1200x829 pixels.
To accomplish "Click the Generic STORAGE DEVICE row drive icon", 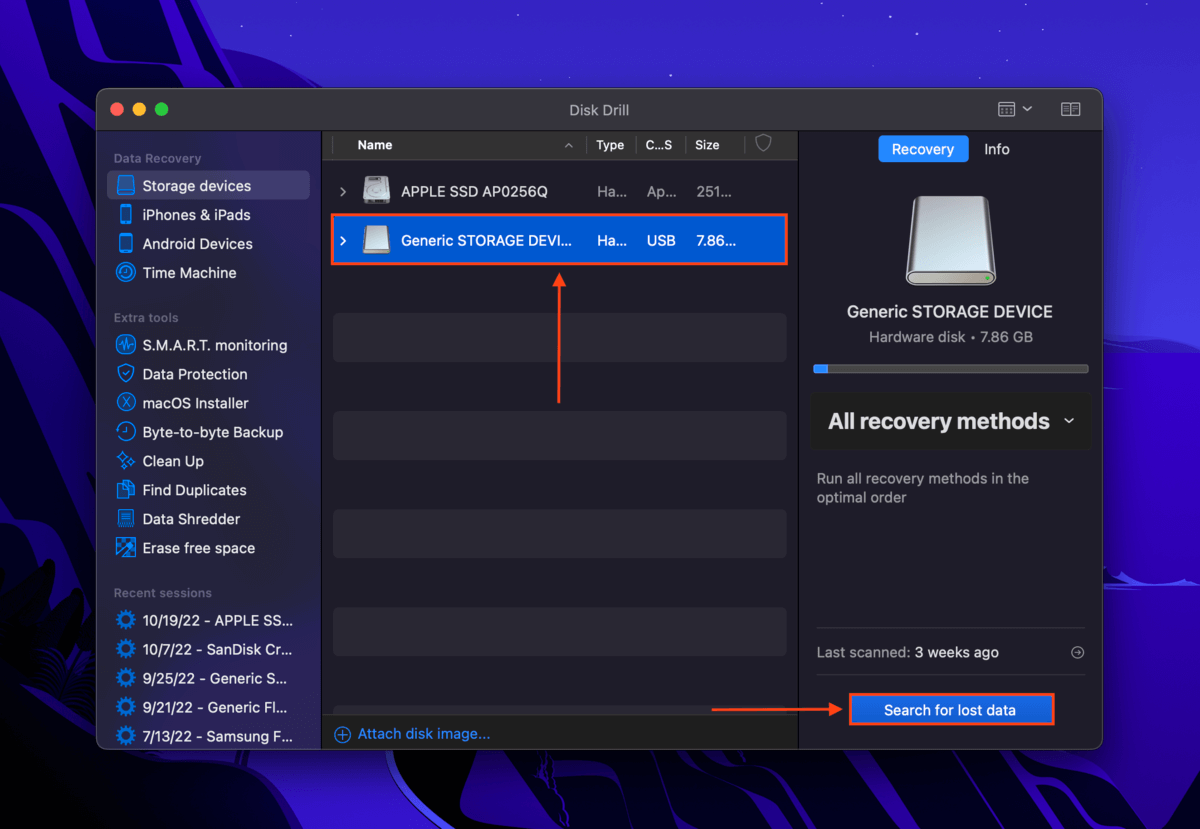I will (377, 240).
